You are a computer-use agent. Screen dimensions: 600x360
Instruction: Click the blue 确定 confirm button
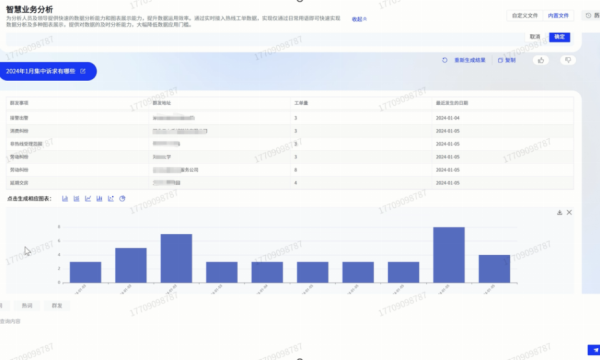tap(559, 37)
